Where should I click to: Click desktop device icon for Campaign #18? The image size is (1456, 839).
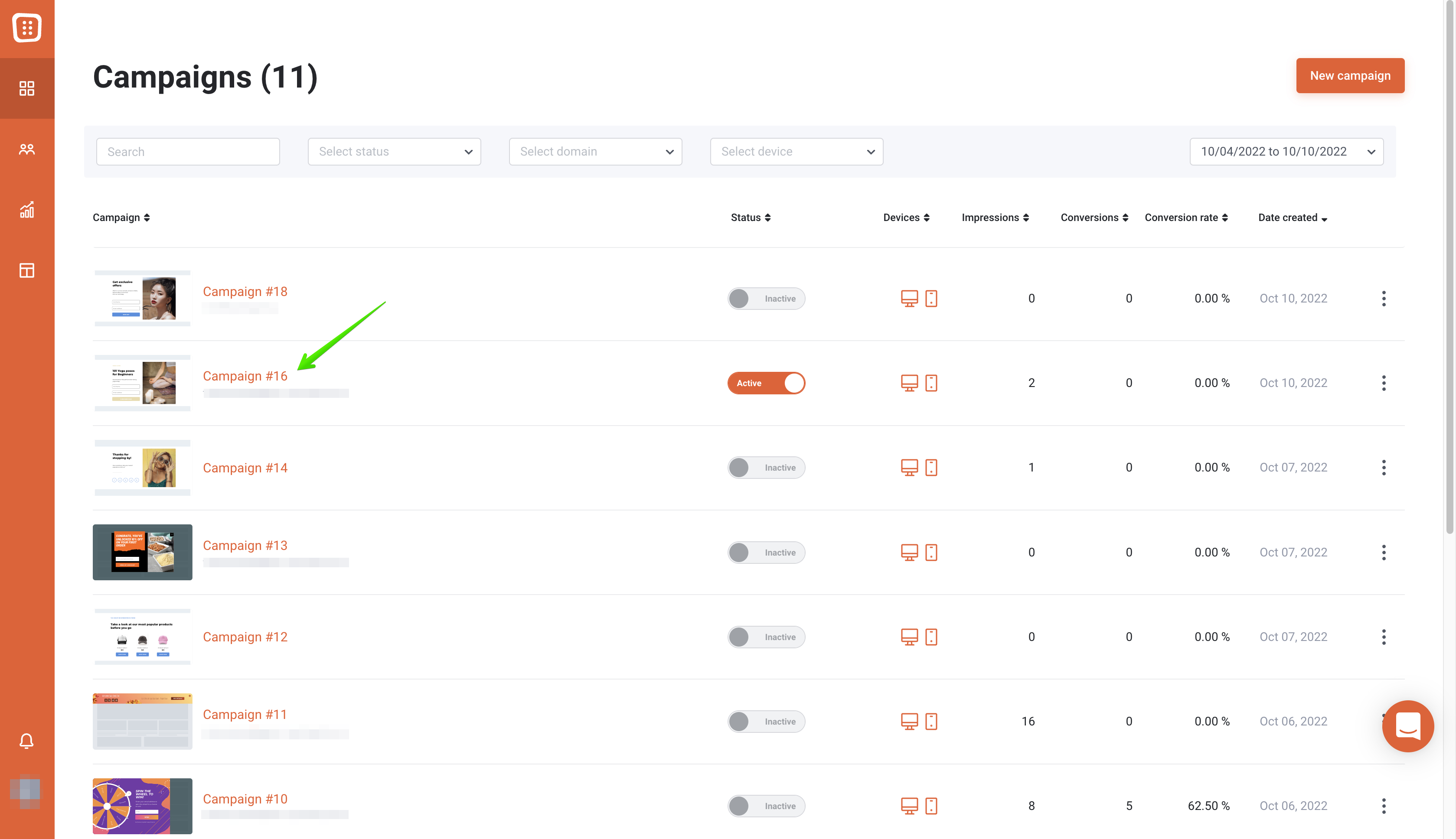909,299
